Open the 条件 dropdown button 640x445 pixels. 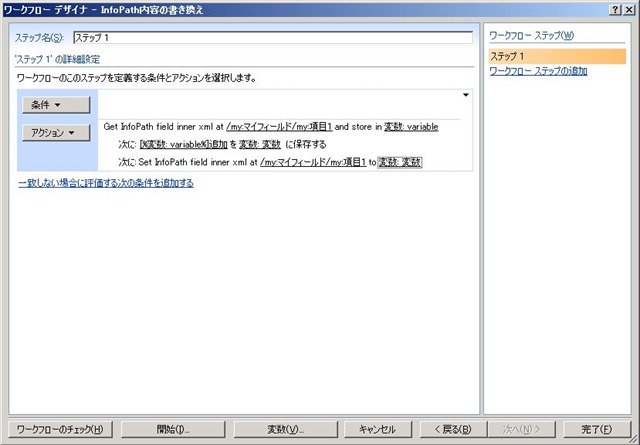coord(56,105)
